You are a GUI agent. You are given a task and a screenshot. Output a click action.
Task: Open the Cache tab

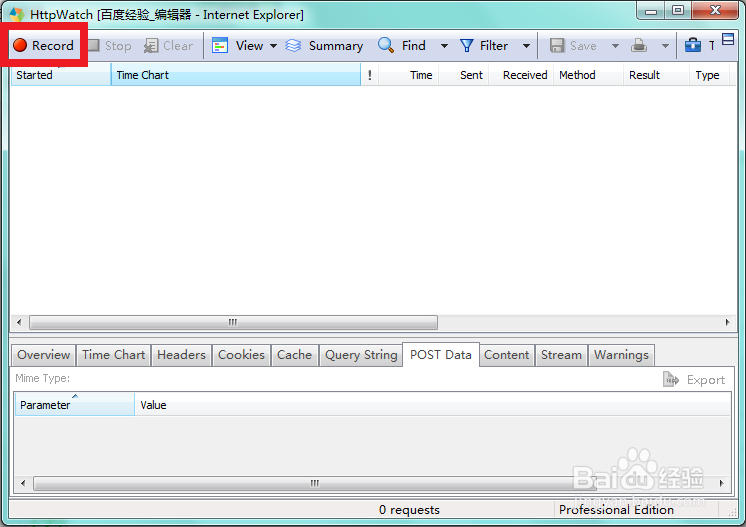coord(294,355)
